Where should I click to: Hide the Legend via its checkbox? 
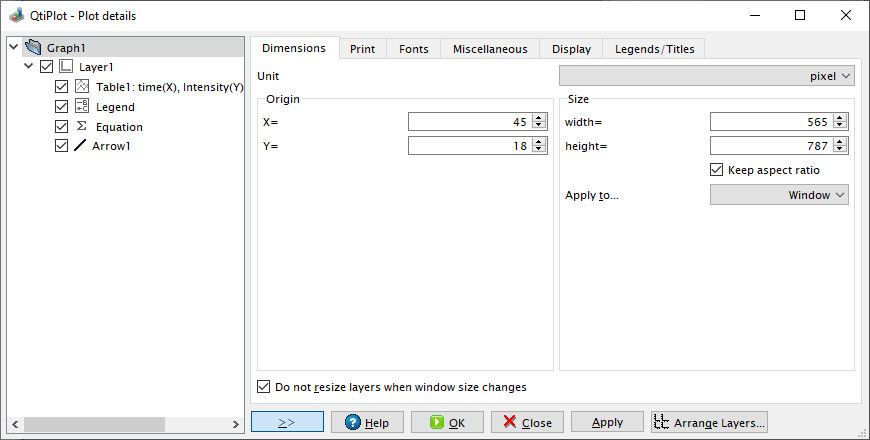click(x=62, y=106)
